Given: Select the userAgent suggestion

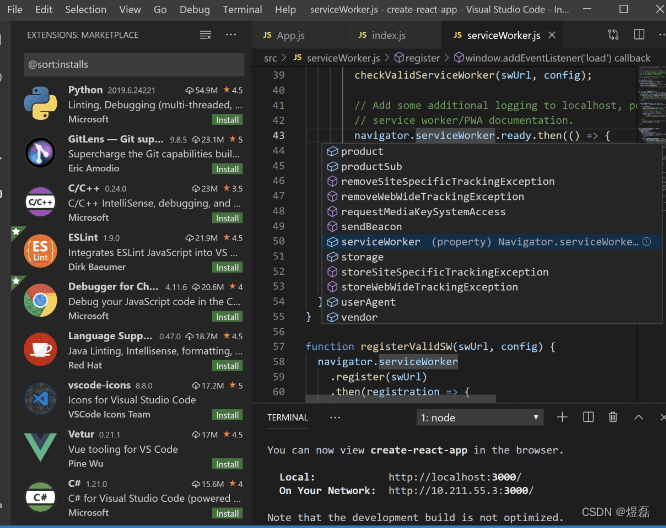Looking at the screenshot, I should pyautogui.click(x=492, y=302).
